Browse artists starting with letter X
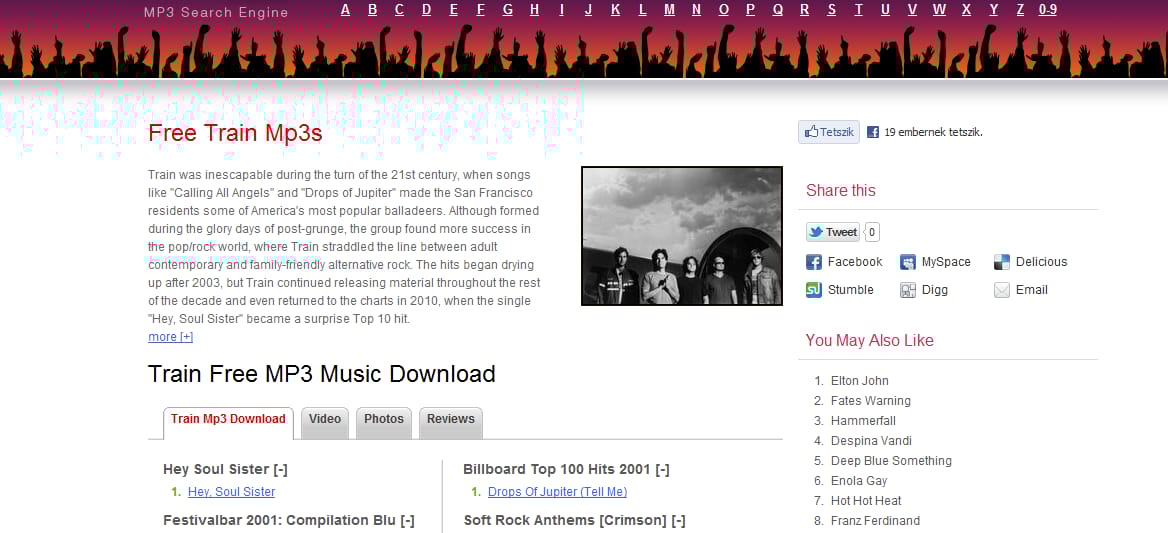This screenshot has height=533, width=1168. [x=966, y=10]
